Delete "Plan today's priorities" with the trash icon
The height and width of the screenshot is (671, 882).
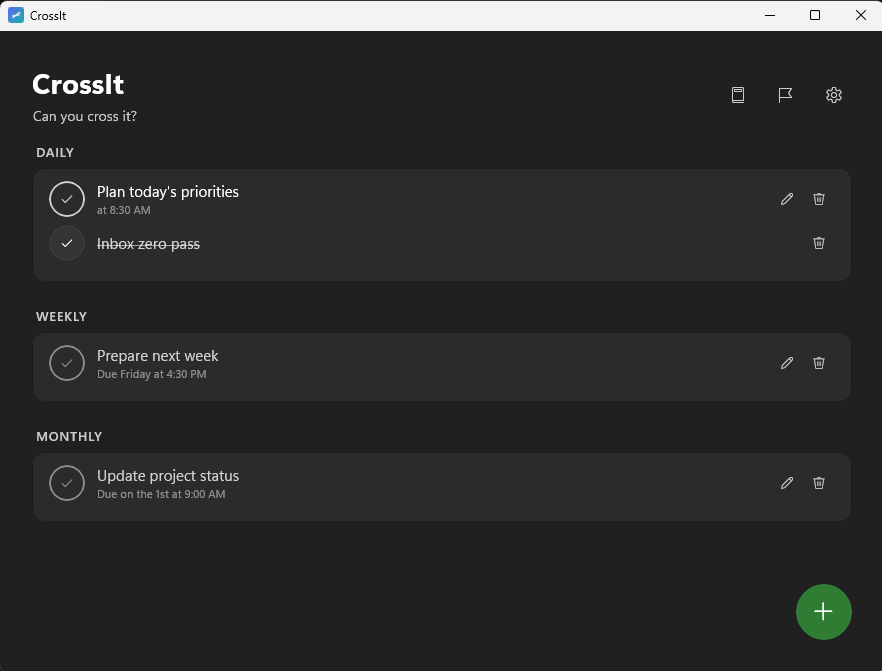point(818,199)
